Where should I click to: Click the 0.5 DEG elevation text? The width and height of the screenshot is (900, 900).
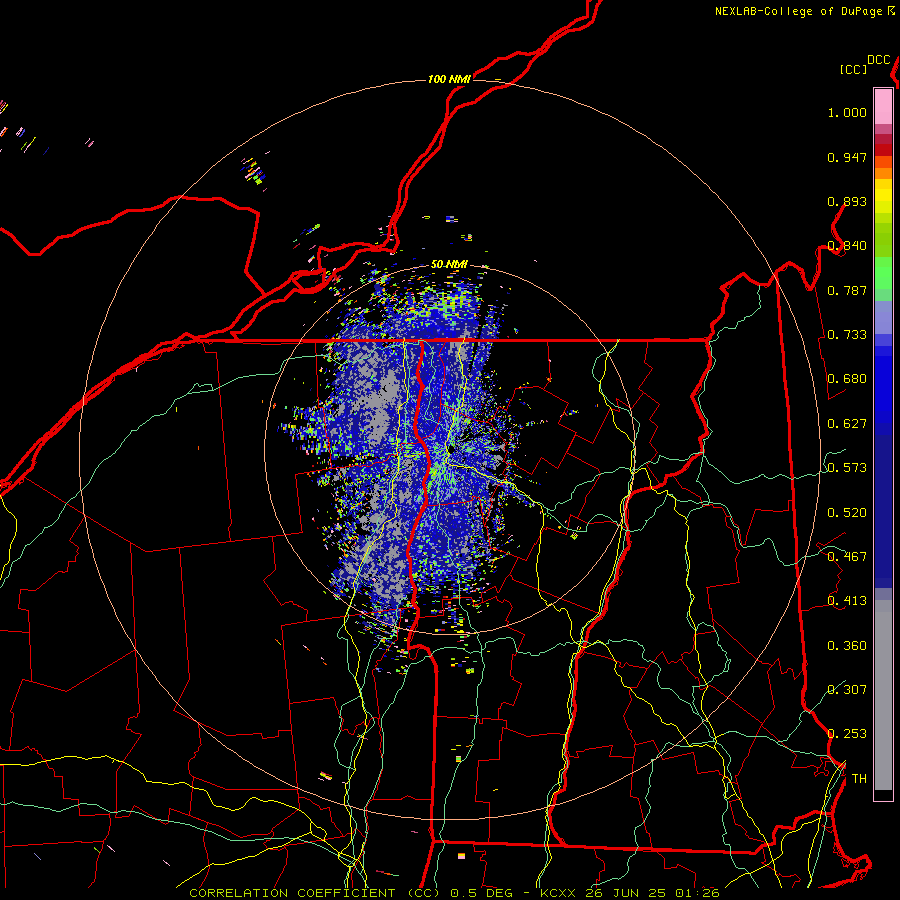482,893
